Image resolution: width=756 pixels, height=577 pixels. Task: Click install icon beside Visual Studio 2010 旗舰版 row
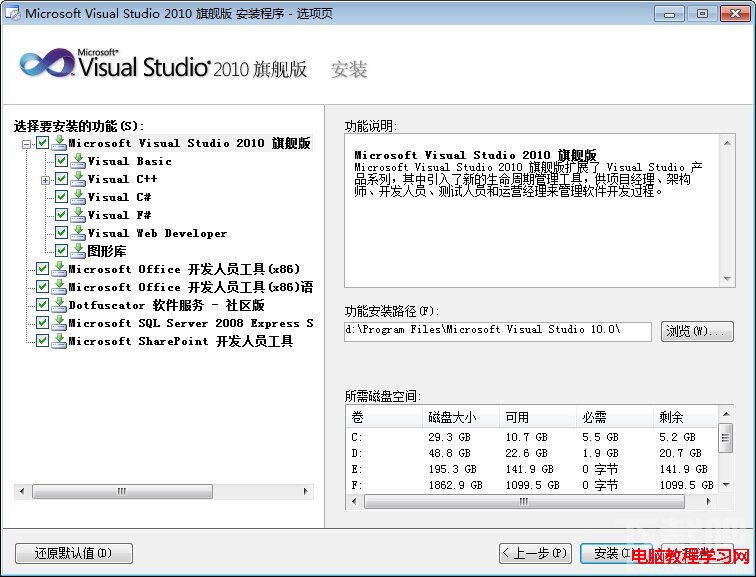click(x=59, y=143)
